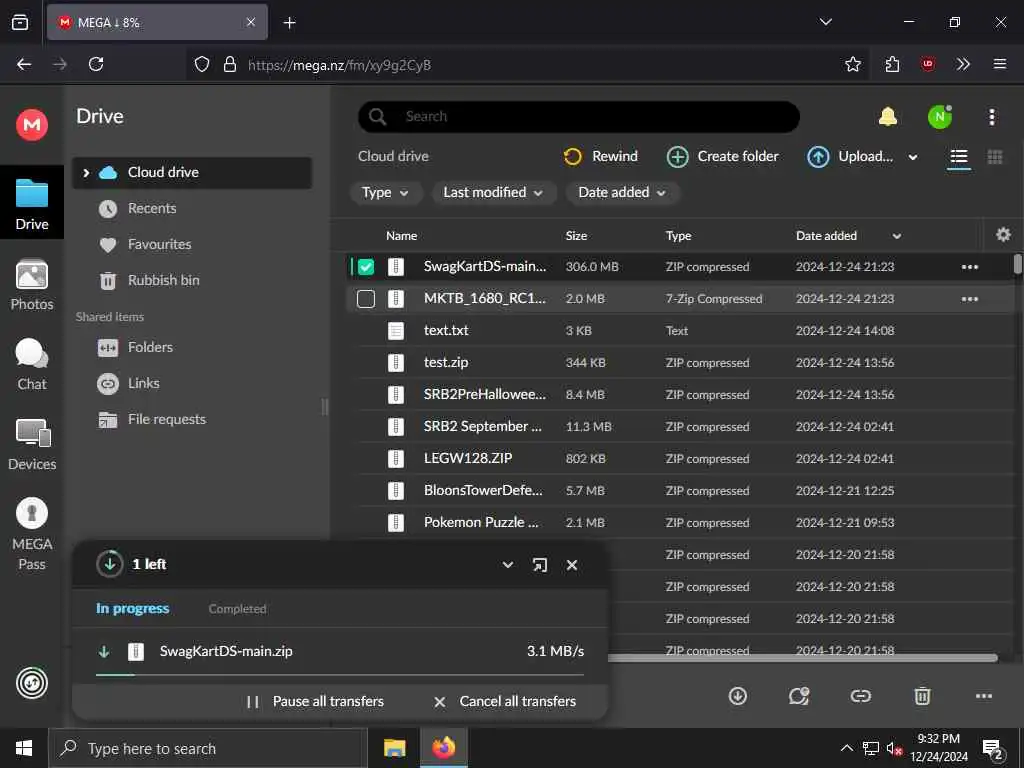The height and width of the screenshot is (768, 1024).
Task: Show more browser toolbar tools
Action: pyautogui.click(x=963, y=64)
